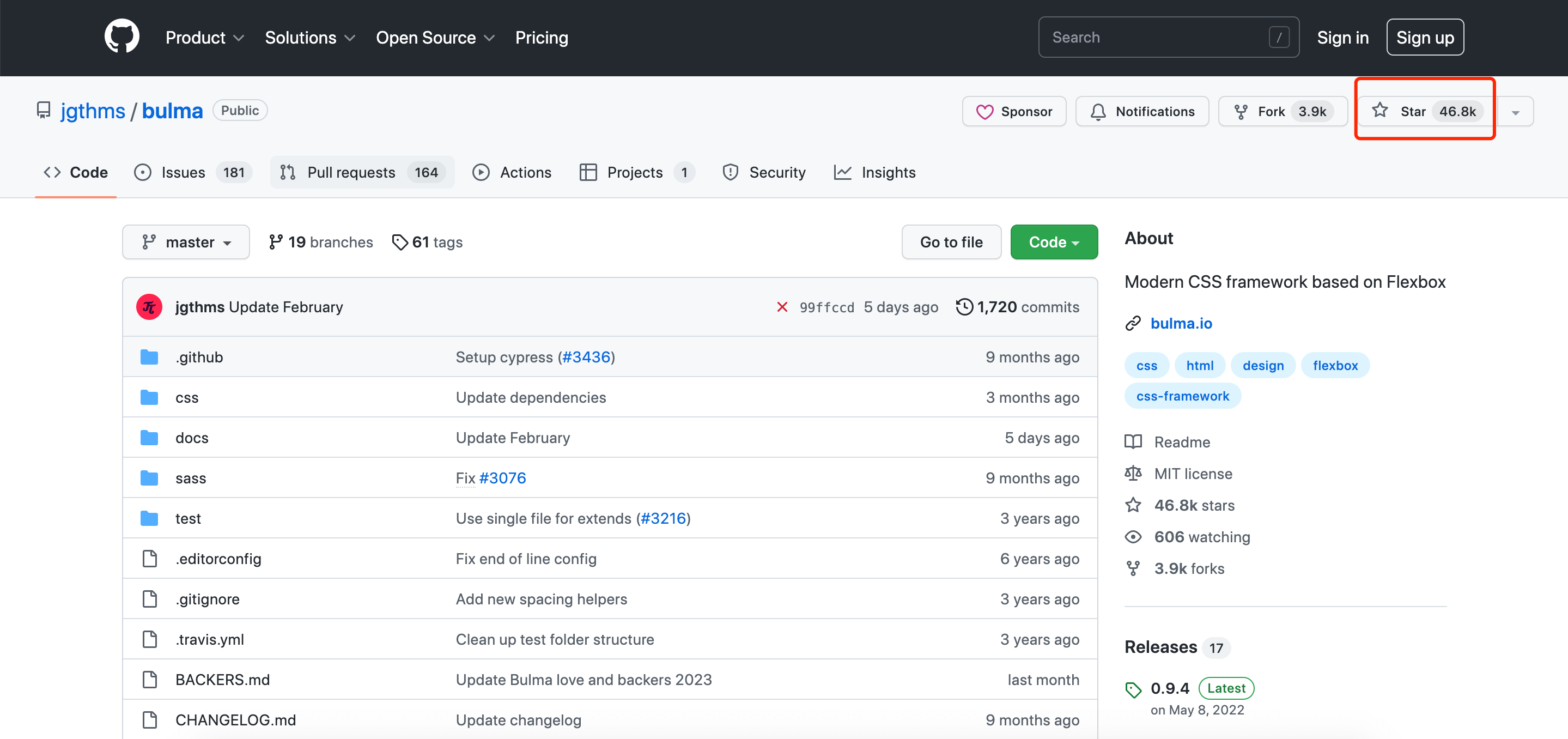
Task: Click the jgthms avatar in commit row
Action: pyautogui.click(x=149, y=307)
